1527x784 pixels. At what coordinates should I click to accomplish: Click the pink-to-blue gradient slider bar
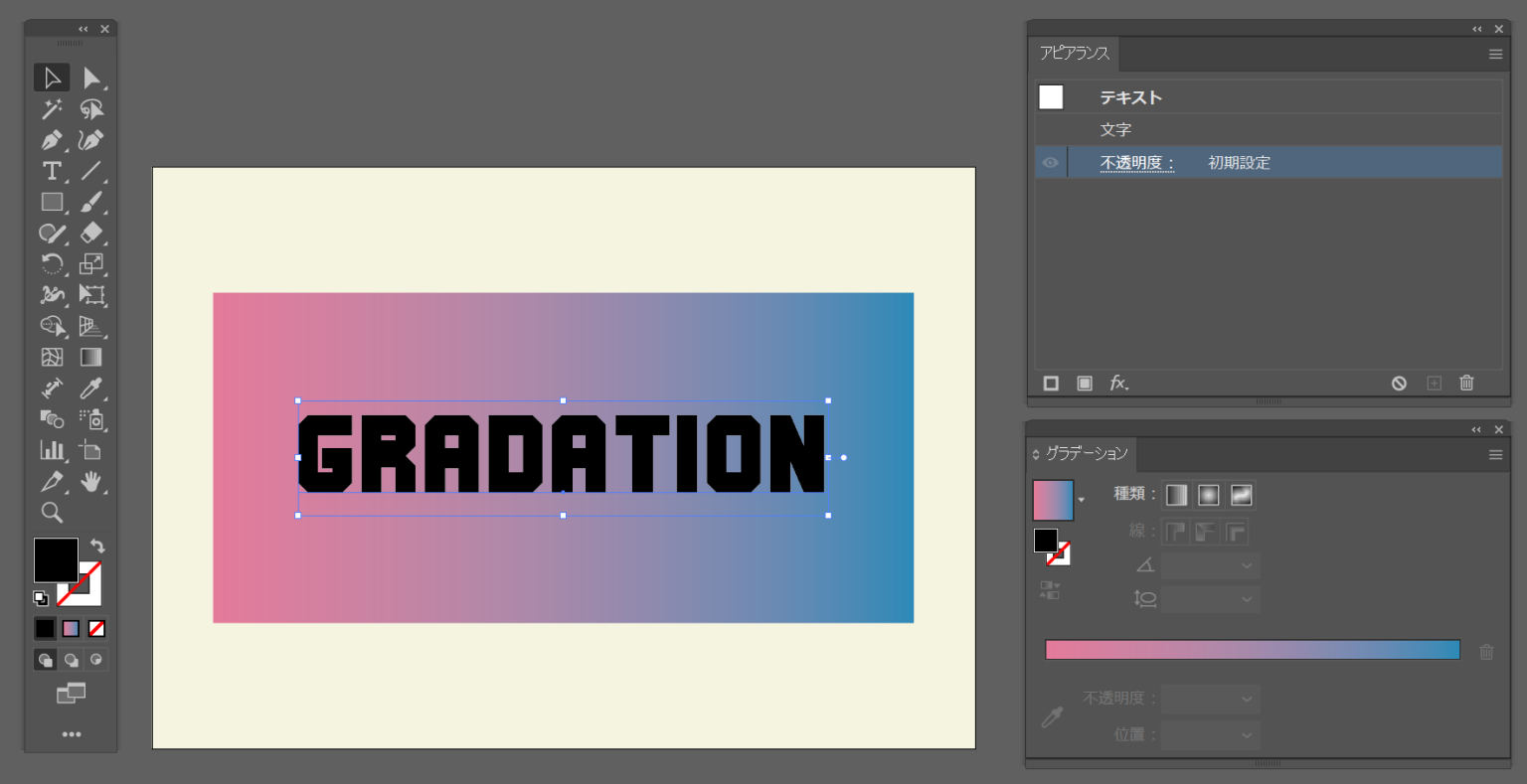tap(1252, 650)
